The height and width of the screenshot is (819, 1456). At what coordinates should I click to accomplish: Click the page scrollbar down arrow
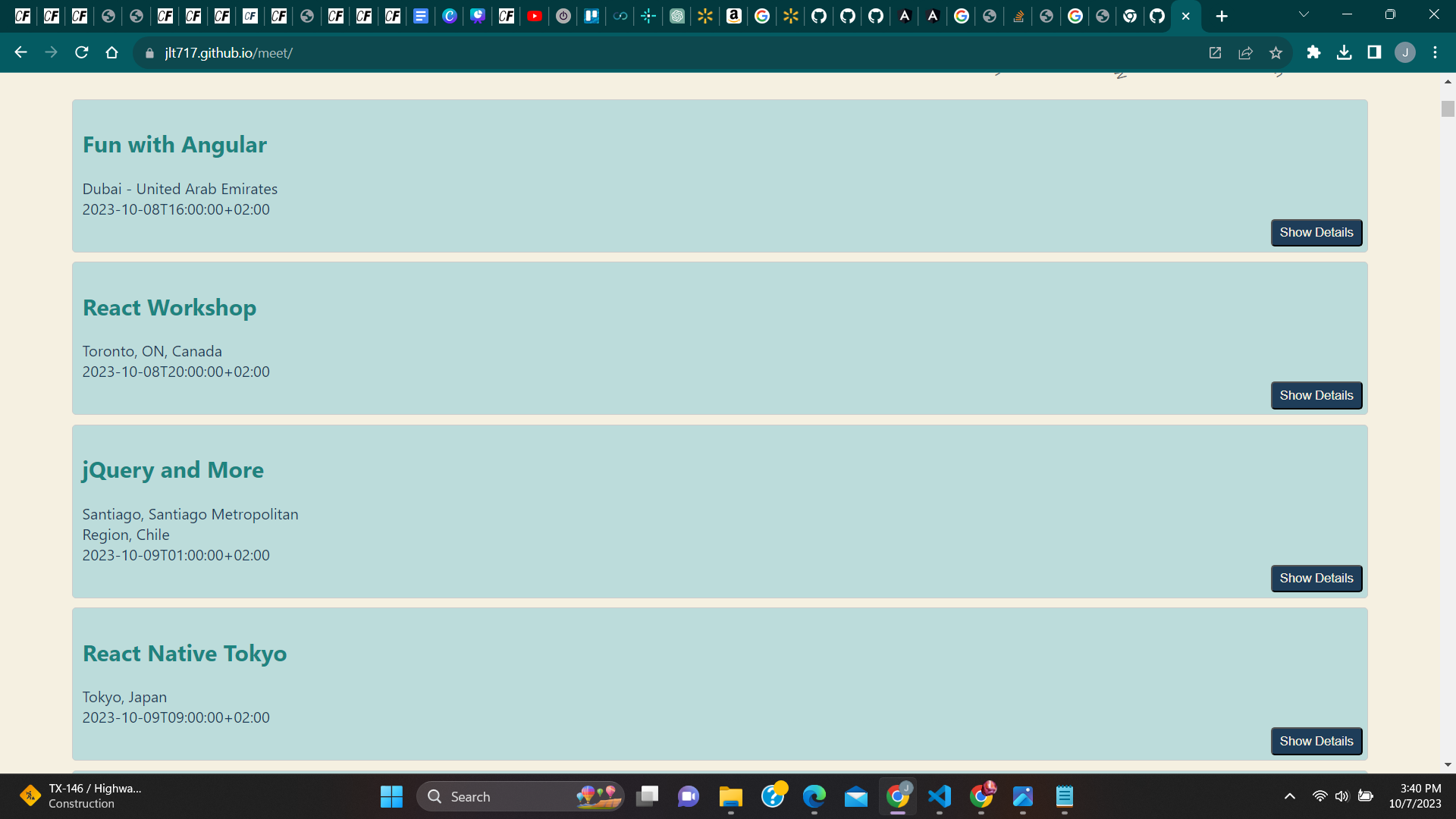pyautogui.click(x=1448, y=764)
